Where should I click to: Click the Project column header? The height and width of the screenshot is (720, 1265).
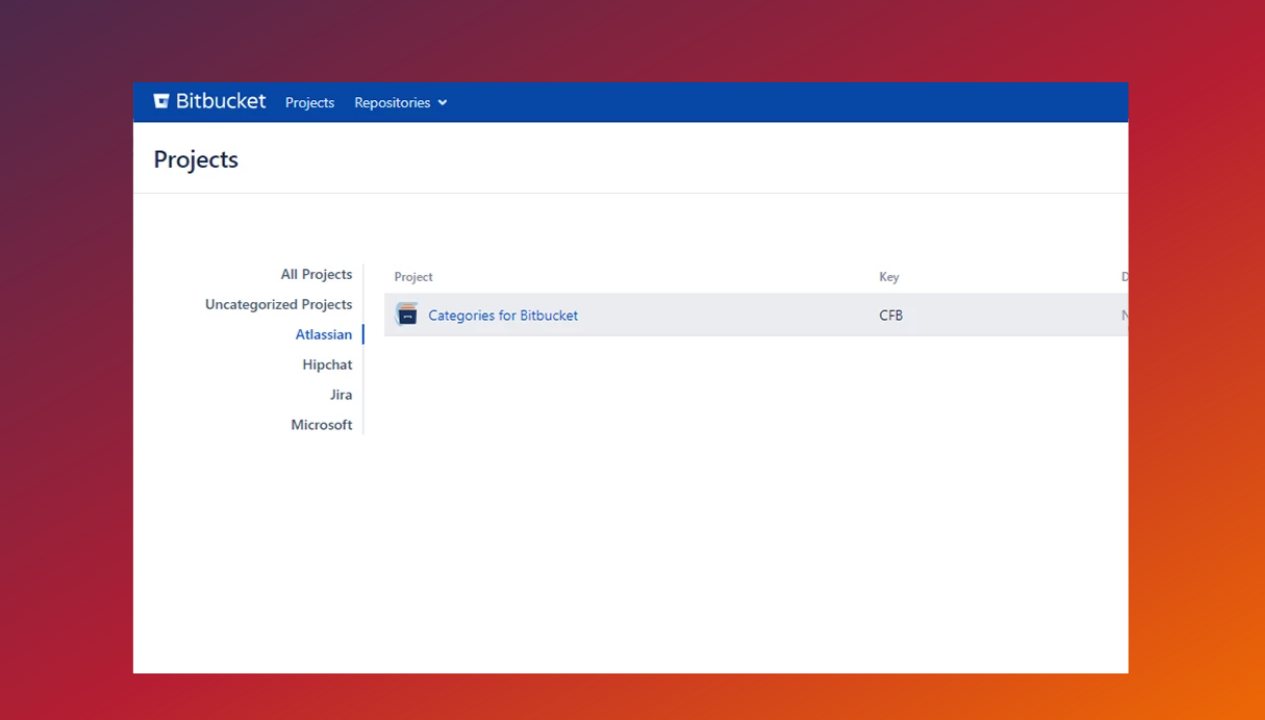413,277
